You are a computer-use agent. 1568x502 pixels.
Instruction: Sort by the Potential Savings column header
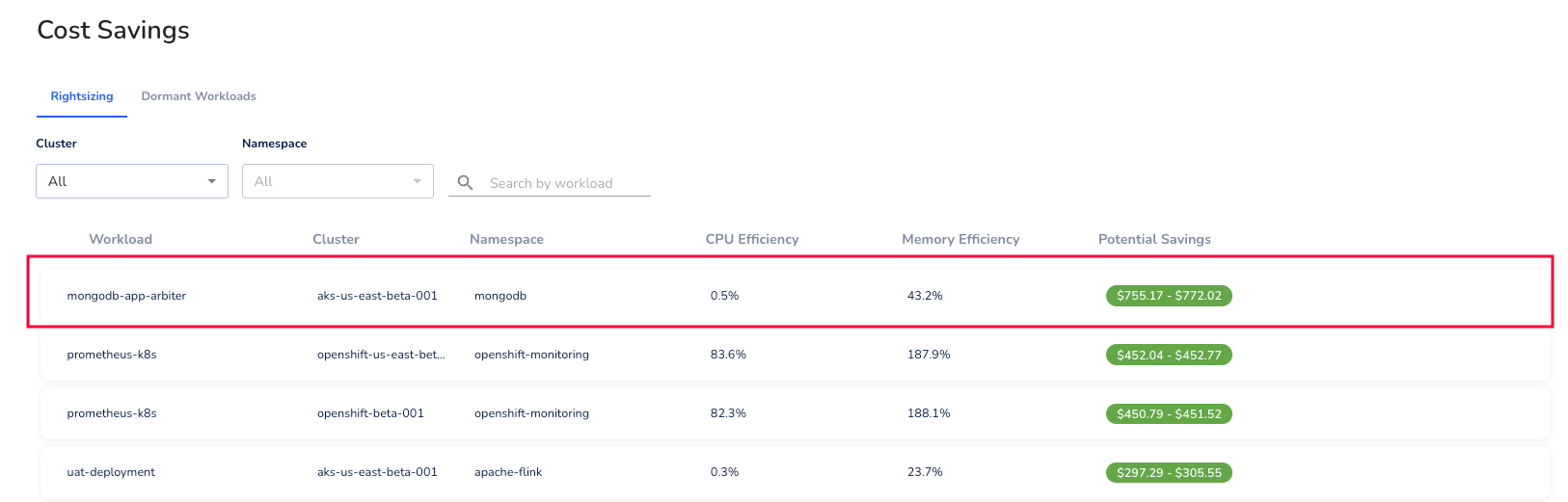tap(1154, 239)
